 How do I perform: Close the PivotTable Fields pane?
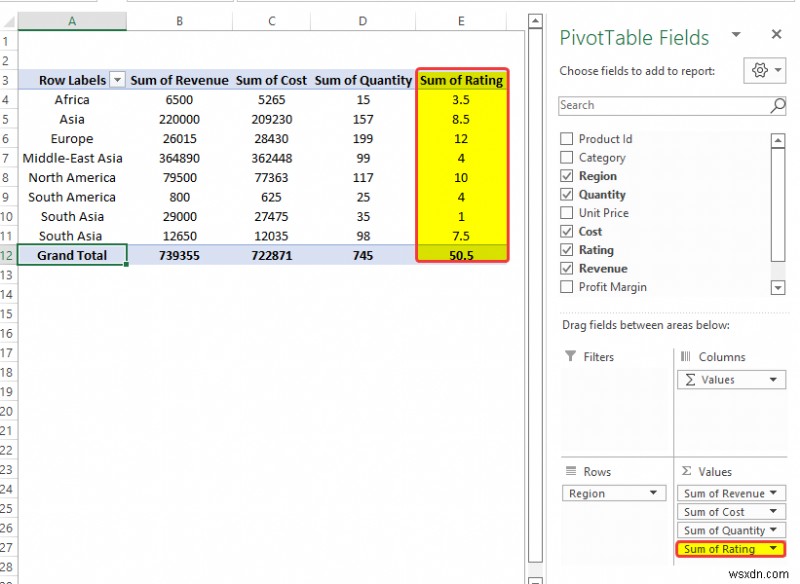[x=776, y=34]
